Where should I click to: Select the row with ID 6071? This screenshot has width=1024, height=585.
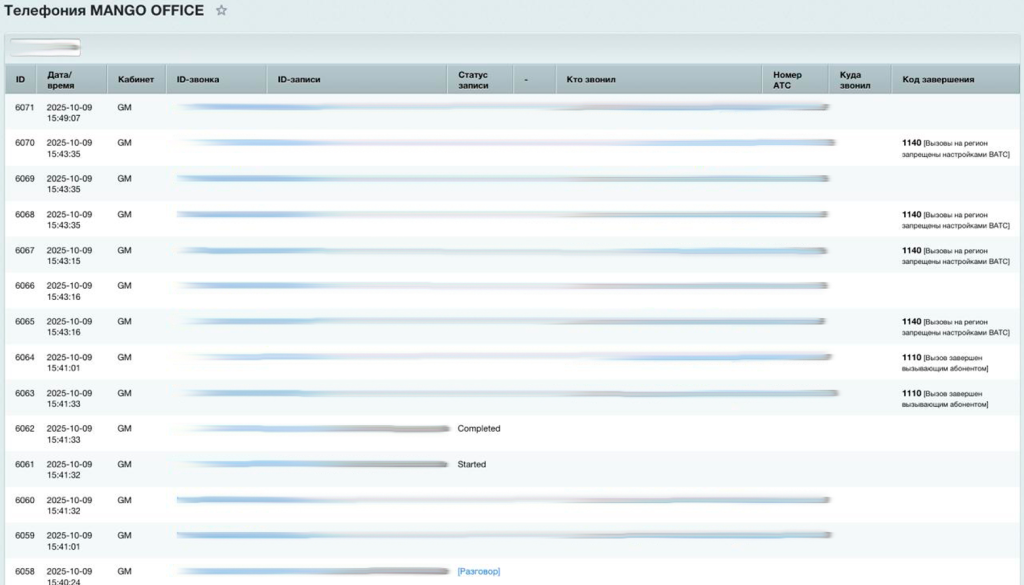tap(25, 107)
